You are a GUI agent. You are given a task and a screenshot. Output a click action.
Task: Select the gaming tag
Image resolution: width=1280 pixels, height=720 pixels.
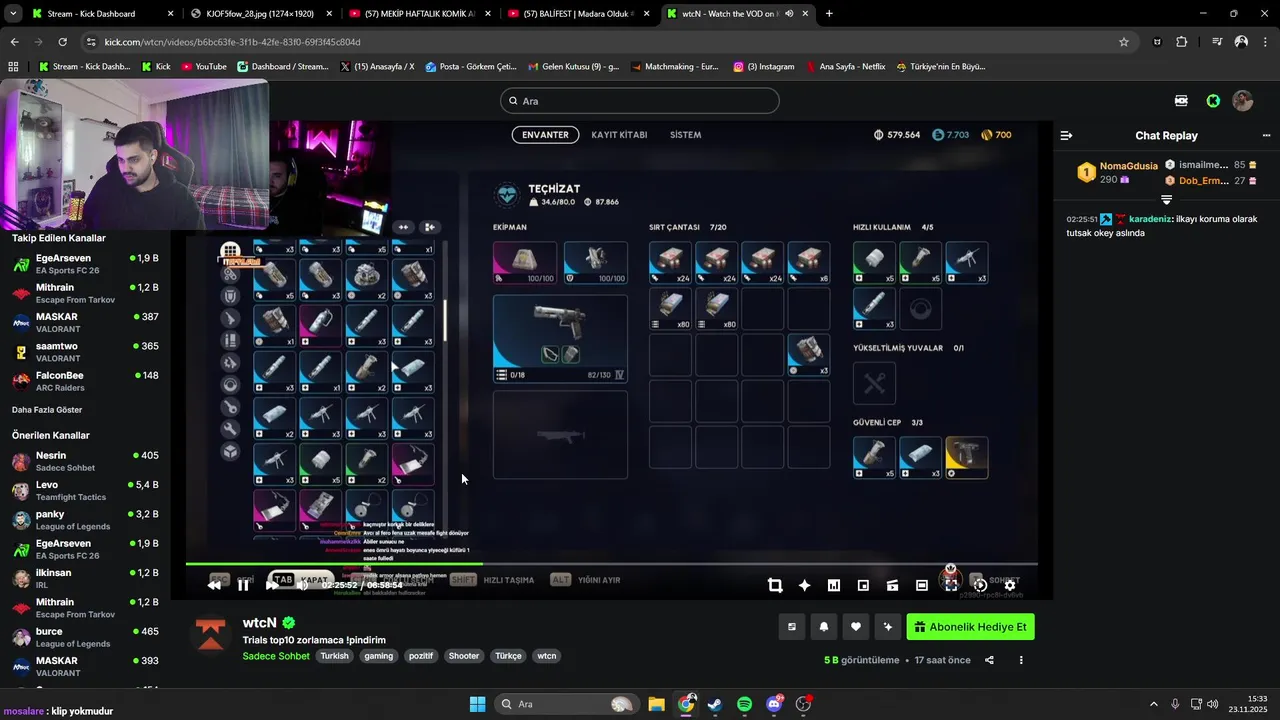(x=379, y=656)
